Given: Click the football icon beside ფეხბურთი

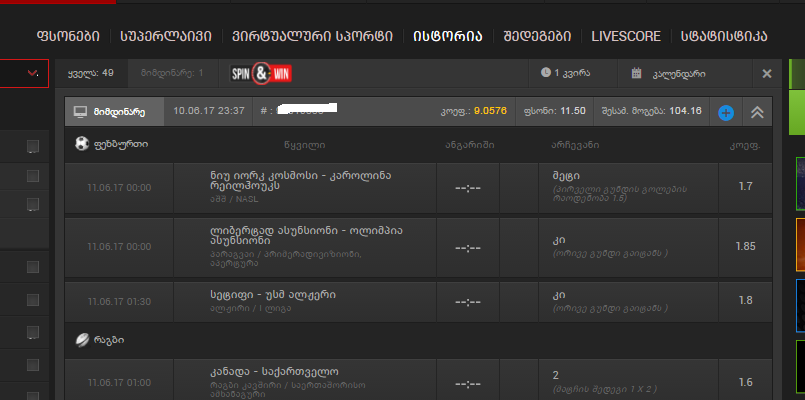Looking at the screenshot, I should click(82, 144).
